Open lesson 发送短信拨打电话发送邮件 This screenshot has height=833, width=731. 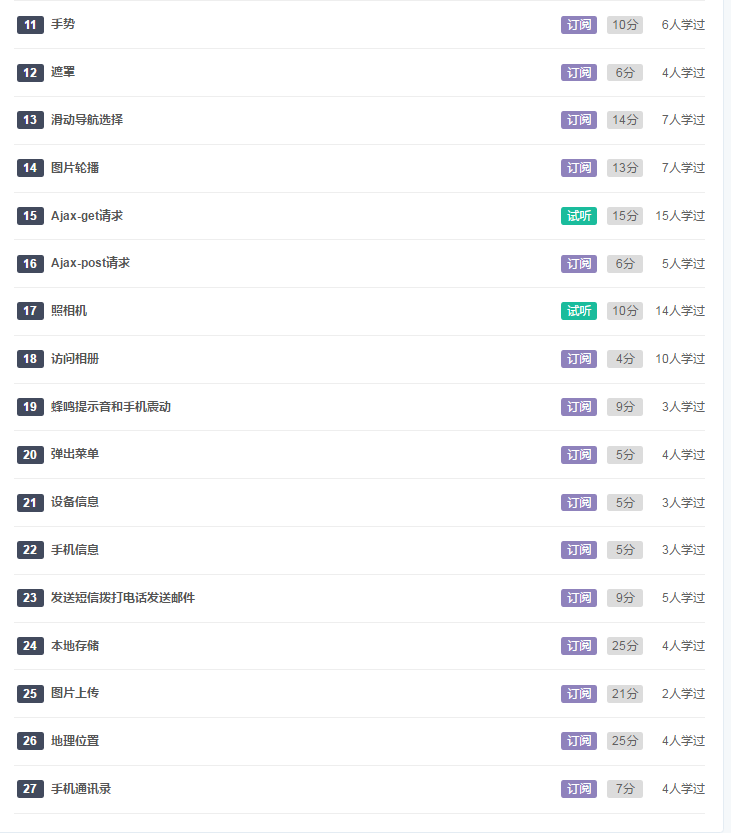[123, 598]
